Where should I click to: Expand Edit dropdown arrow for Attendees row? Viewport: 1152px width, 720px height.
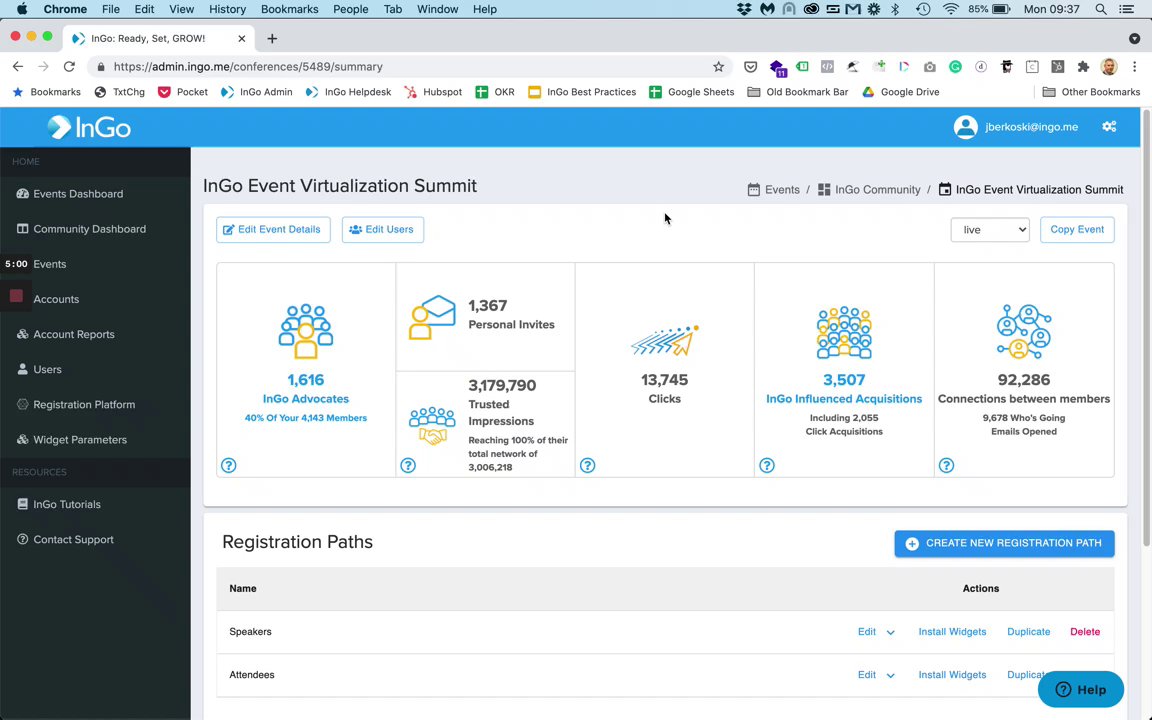[x=890, y=676]
